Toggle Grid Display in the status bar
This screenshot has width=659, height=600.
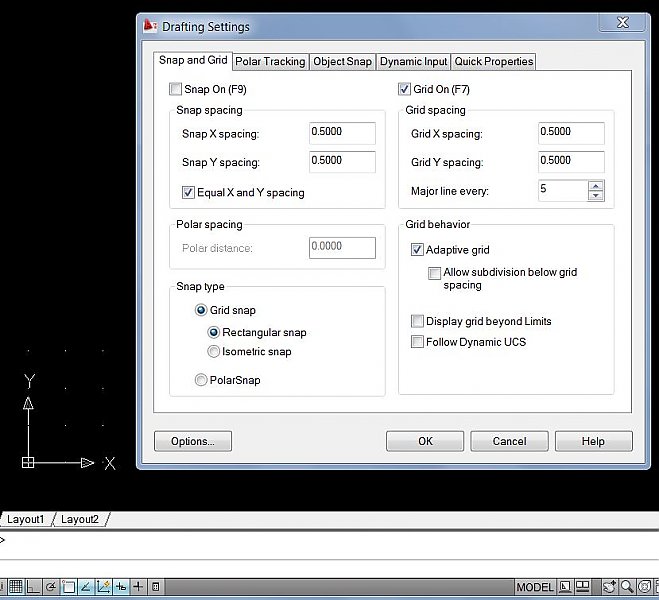pos(16,587)
